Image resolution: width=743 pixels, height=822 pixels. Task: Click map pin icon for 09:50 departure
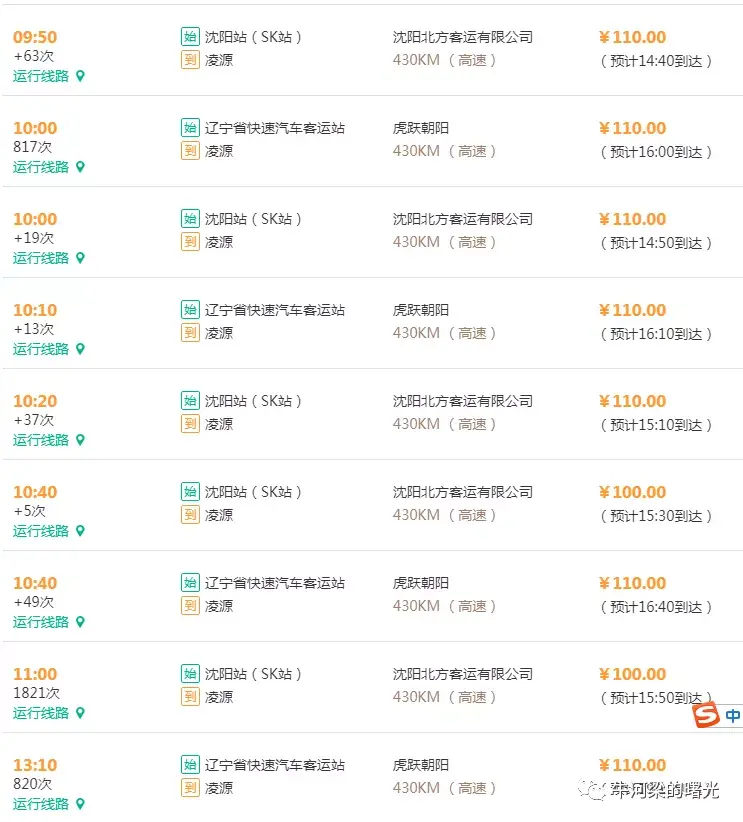[x=80, y=76]
